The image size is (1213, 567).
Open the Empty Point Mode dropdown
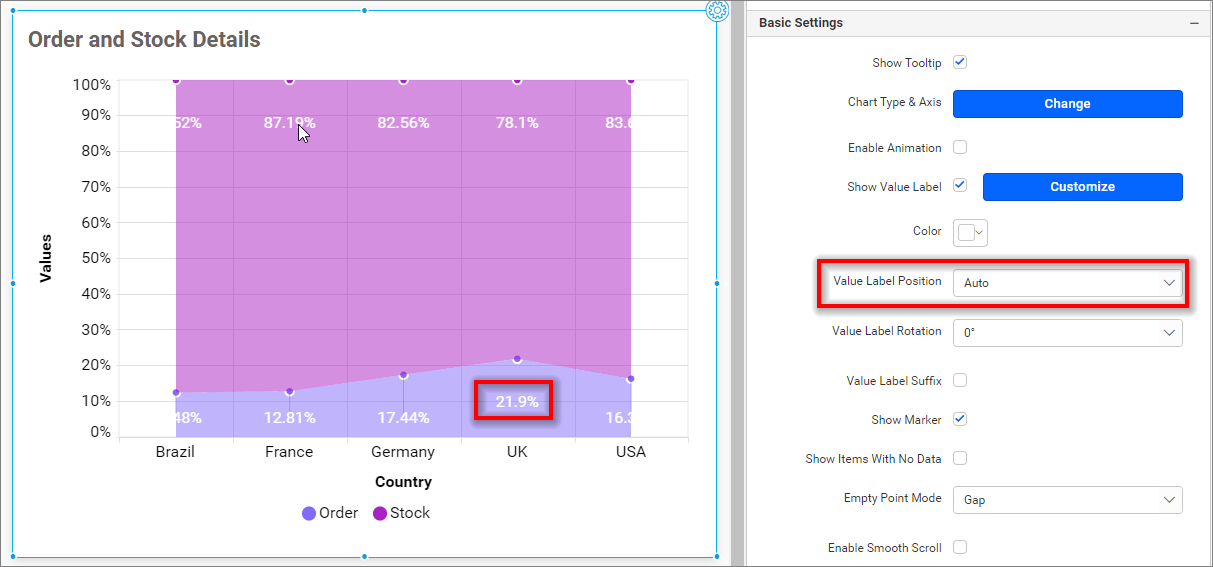pos(1067,500)
